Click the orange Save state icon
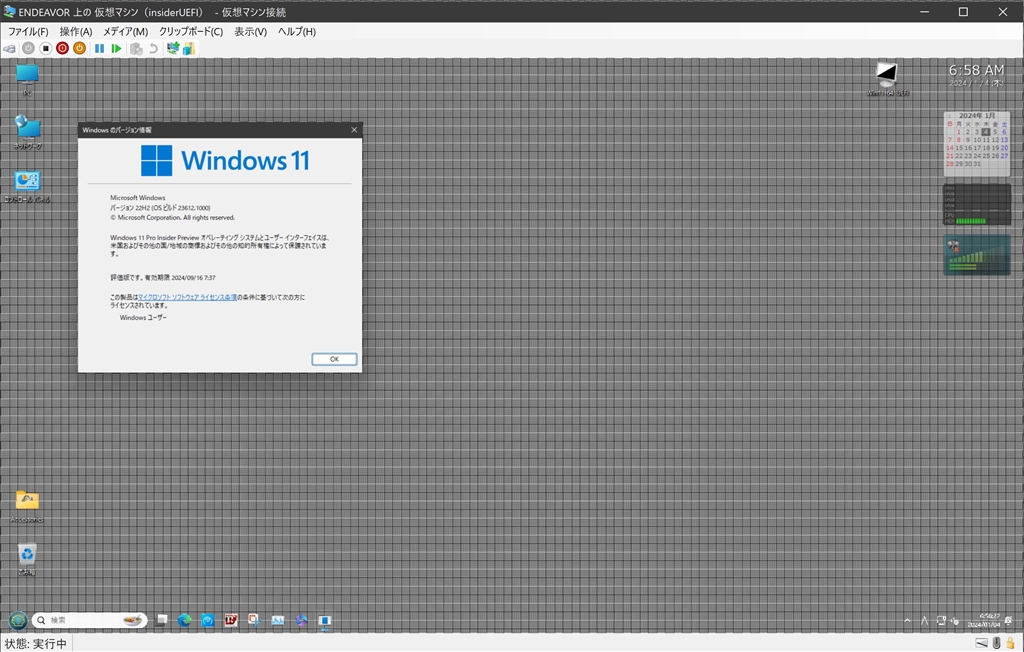This screenshot has width=1024, height=652. pos(79,48)
